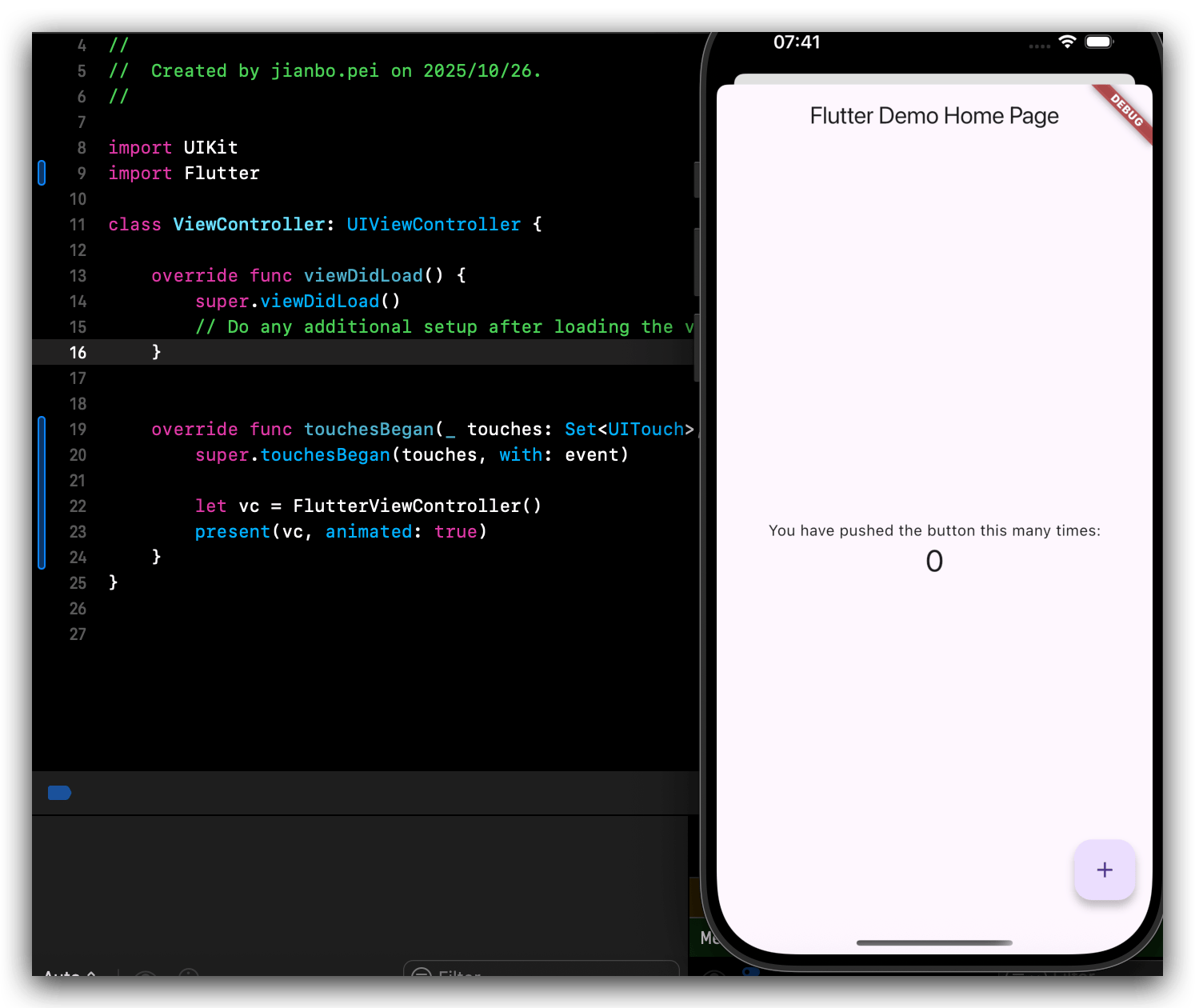1195x1008 pixels.
Task: Click the blue change bar beside line 9
Action: [x=42, y=173]
